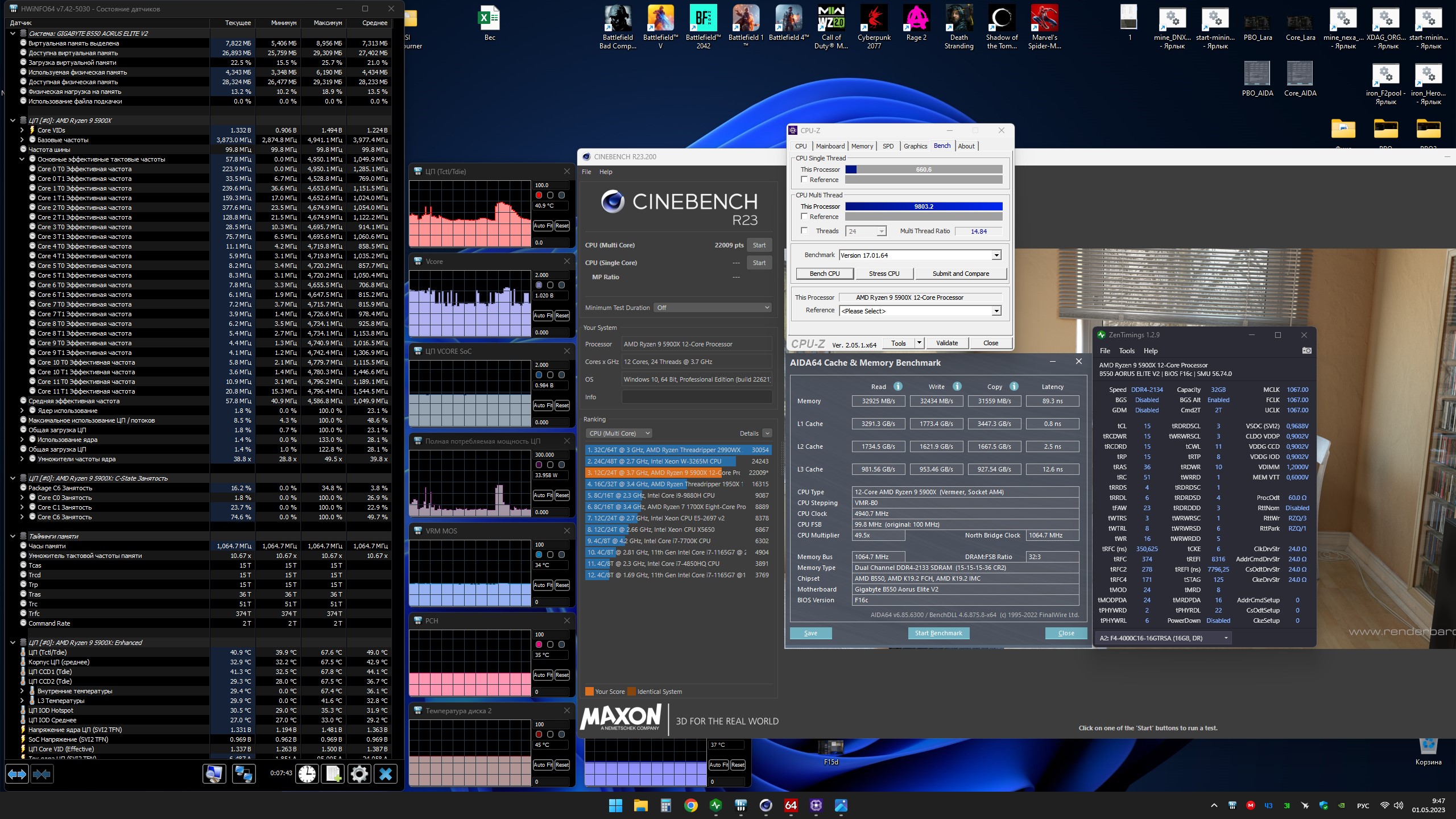Open ZenTimings Tools menu
Viewport: 1456px width, 819px height.
(1126, 351)
